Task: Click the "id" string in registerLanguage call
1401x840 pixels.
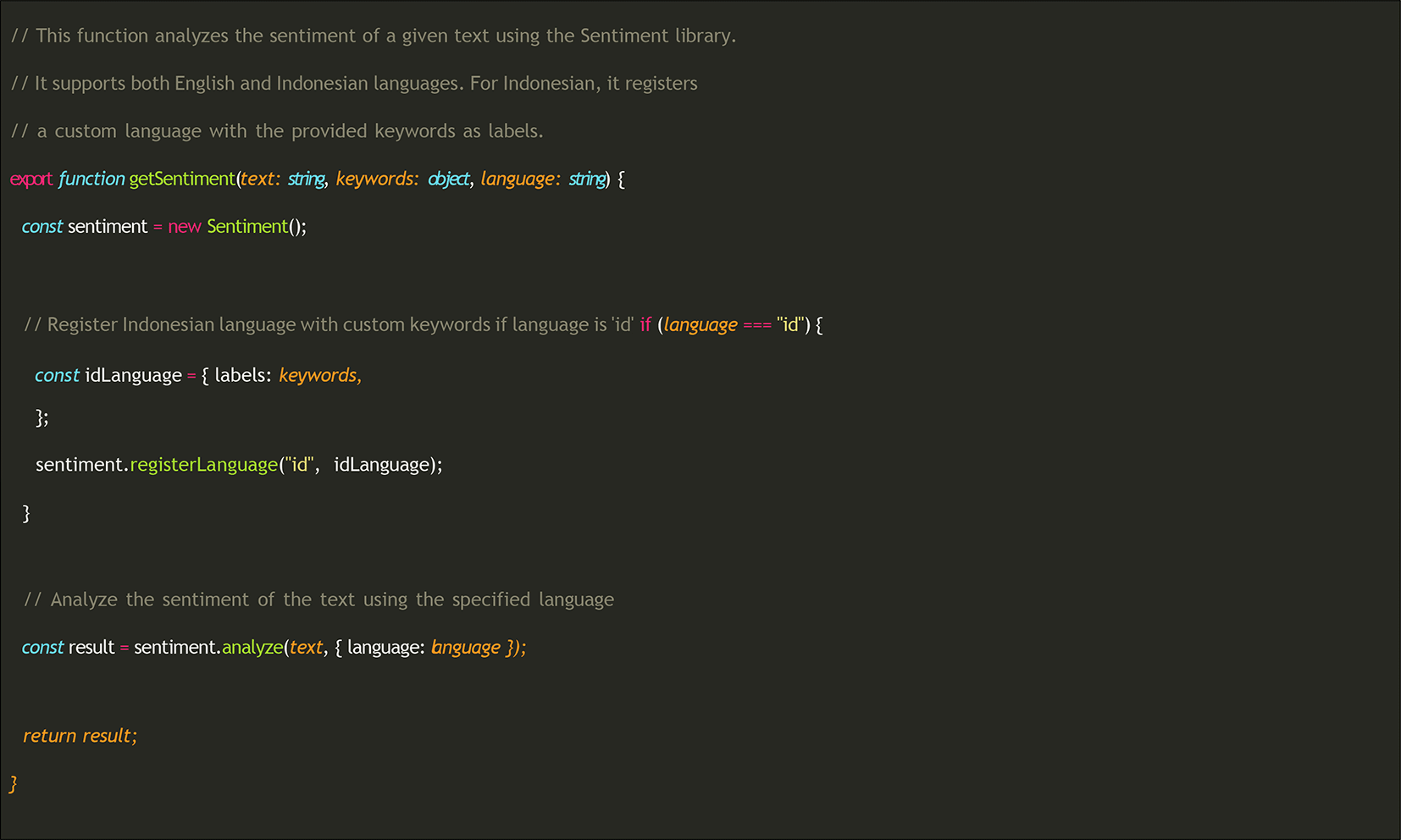Action: pyautogui.click(x=299, y=465)
